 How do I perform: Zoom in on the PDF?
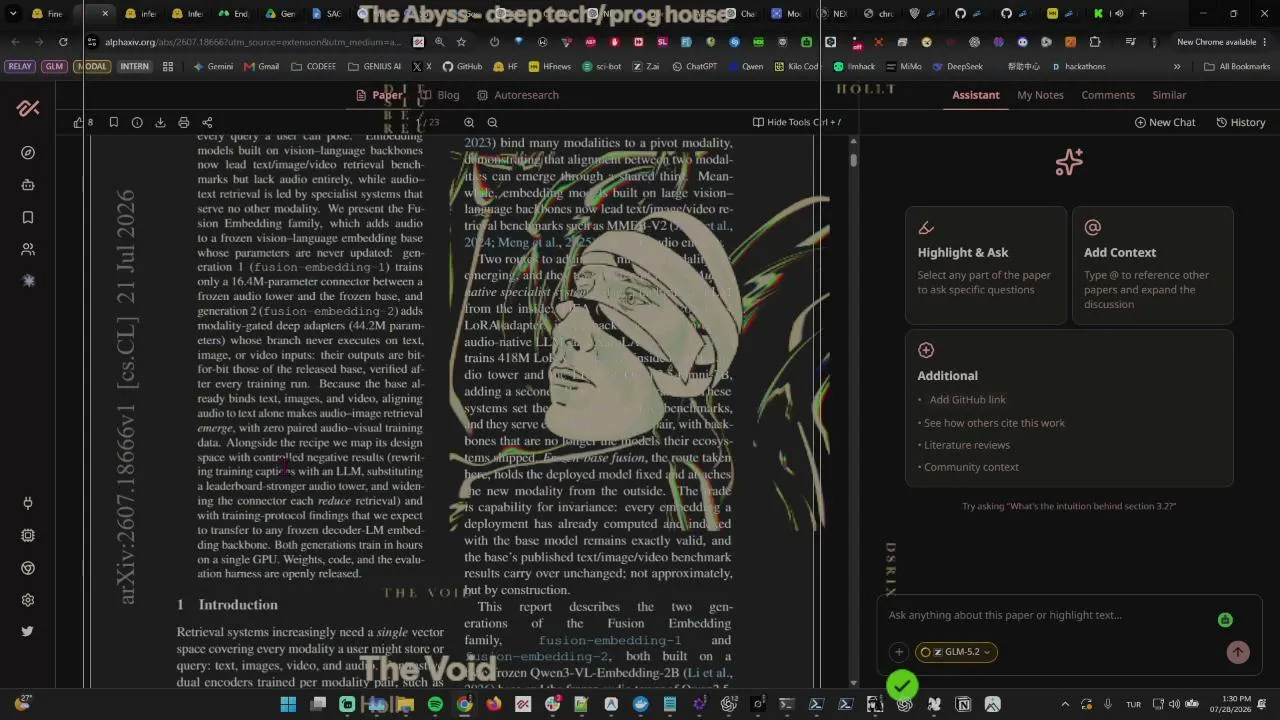point(469,122)
